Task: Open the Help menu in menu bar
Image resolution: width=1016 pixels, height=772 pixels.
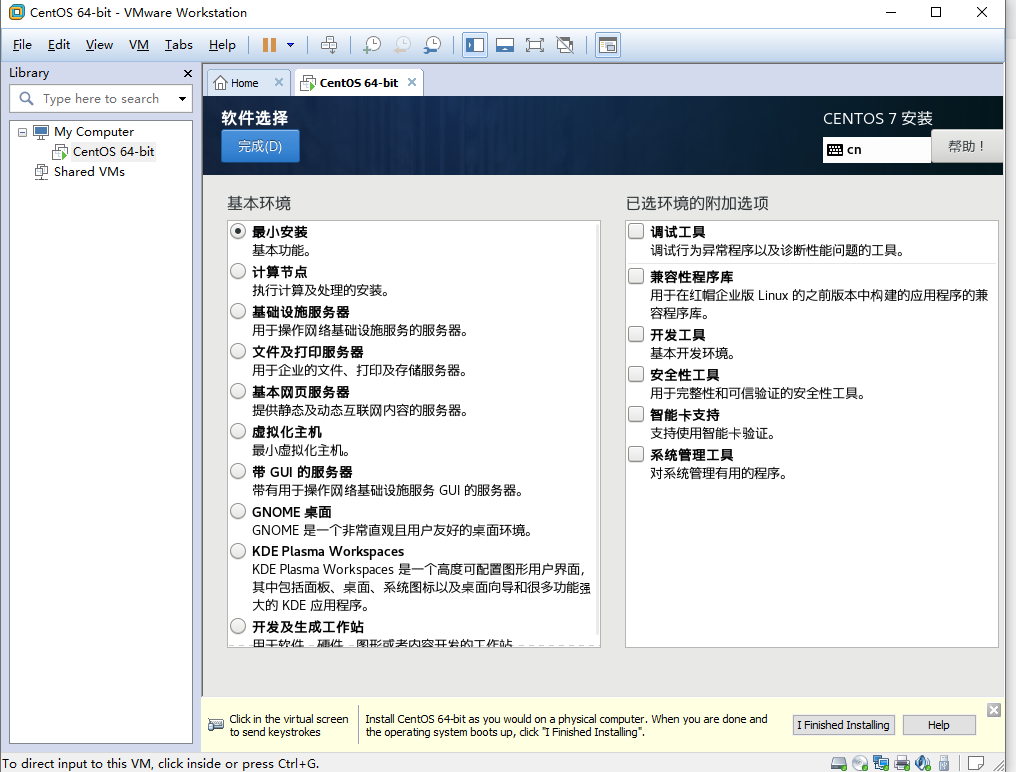Action: pyautogui.click(x=222, y=45)
